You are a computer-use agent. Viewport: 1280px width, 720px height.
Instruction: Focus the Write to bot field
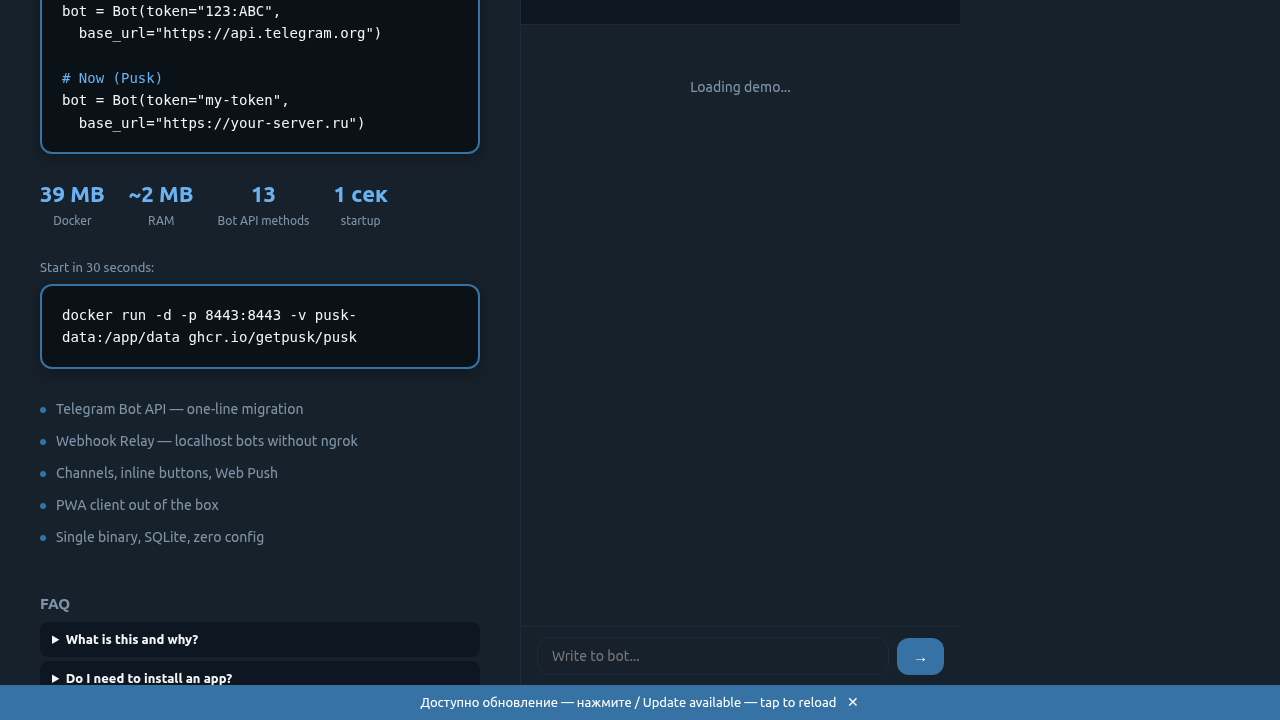point(712,656)
